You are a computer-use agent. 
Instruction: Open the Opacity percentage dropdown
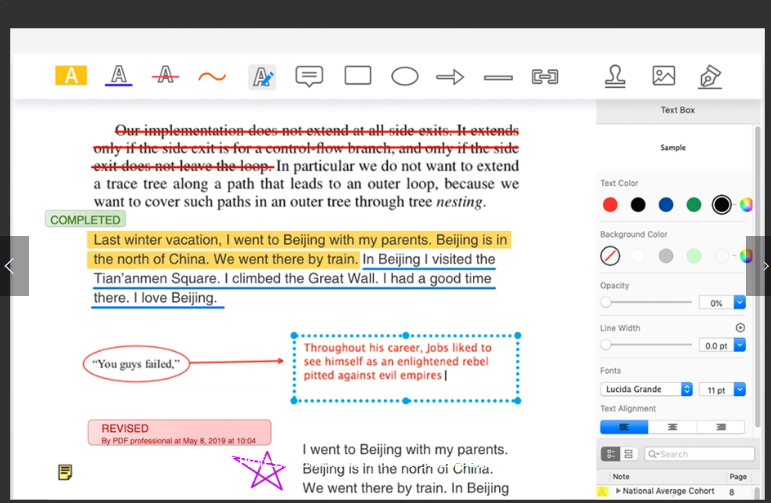point(740,302)
